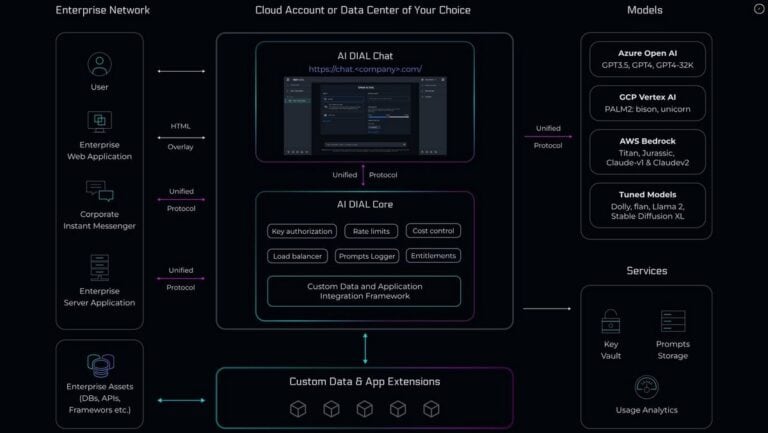Click the 'Enterprise Web Application' label

point(99,151)
